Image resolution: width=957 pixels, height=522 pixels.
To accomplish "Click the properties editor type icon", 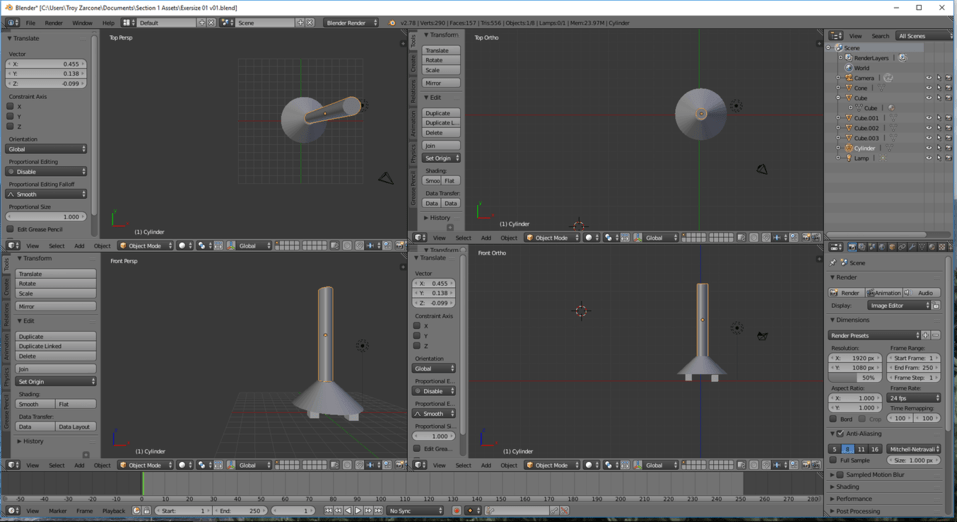I will 835,247.
